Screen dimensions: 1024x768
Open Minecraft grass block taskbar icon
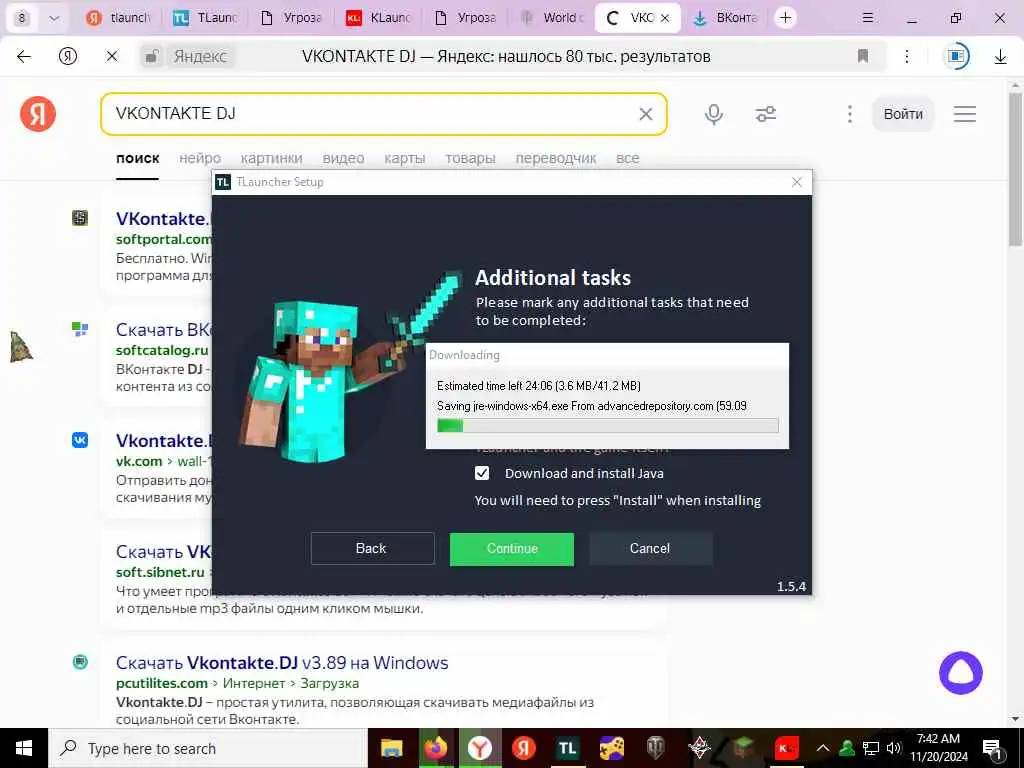743,748
